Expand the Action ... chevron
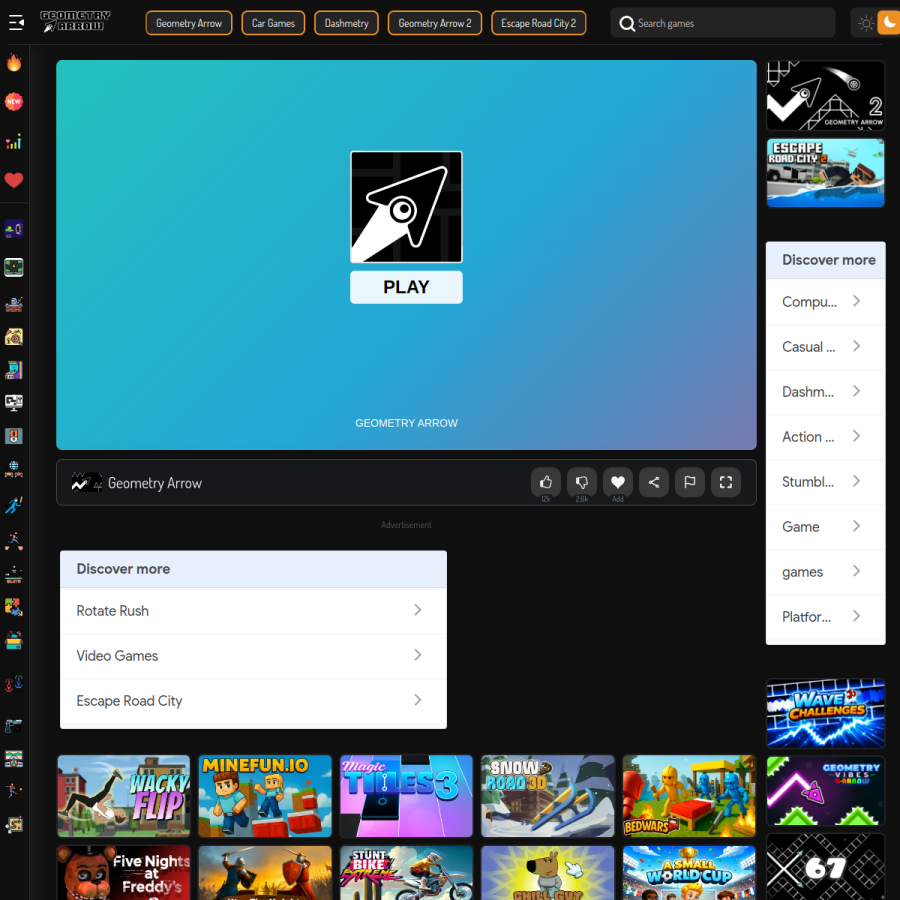Screen dimensions: 900x900 [856, 436]
